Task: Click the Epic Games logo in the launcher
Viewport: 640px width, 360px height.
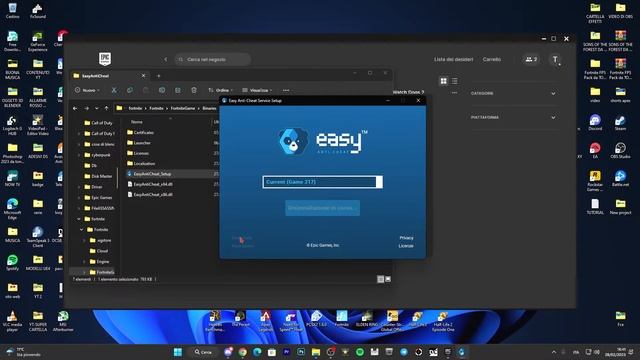Action: coord(105,59)
